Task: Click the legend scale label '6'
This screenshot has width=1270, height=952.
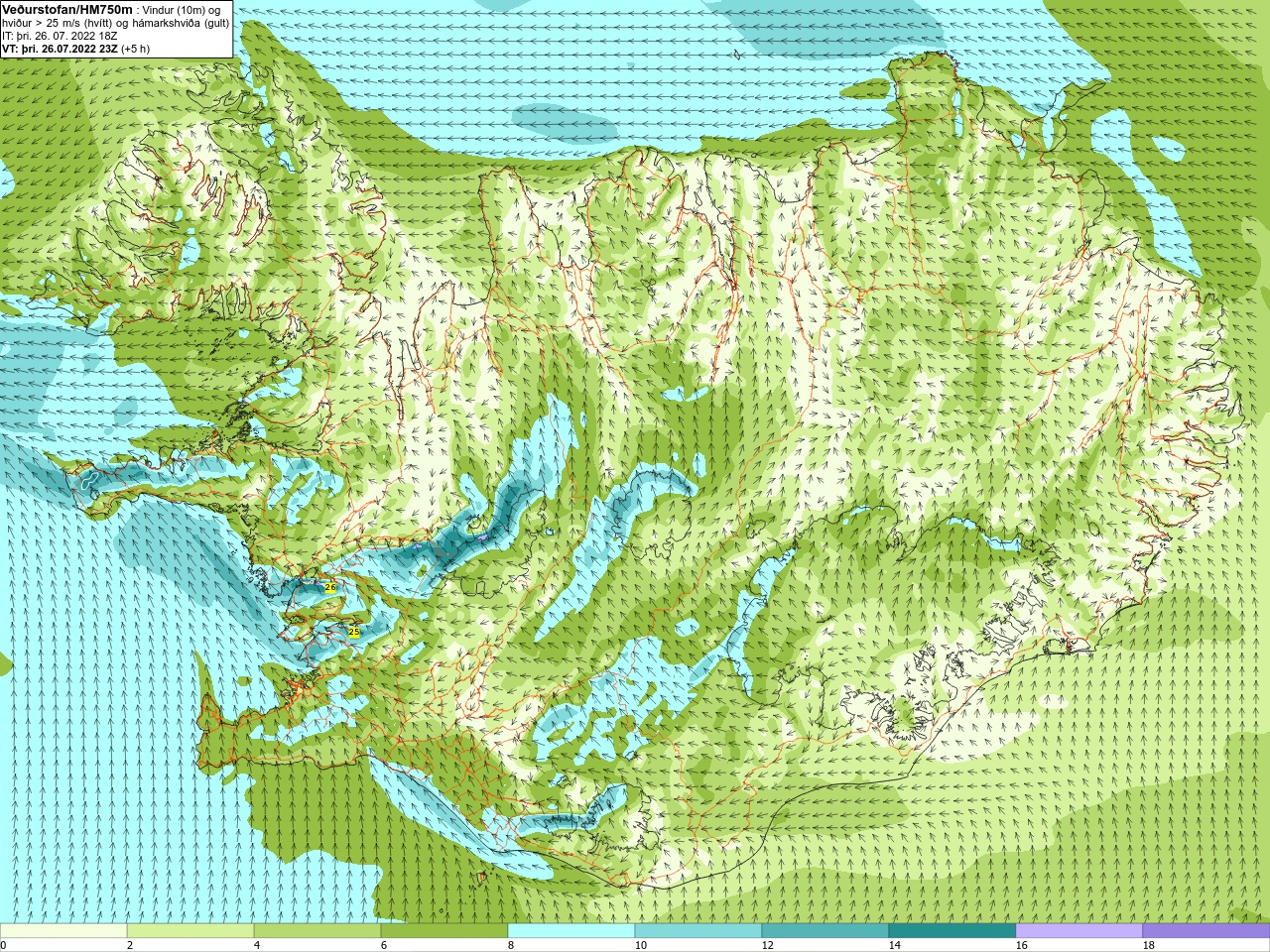Action: [x=384, y=945]
